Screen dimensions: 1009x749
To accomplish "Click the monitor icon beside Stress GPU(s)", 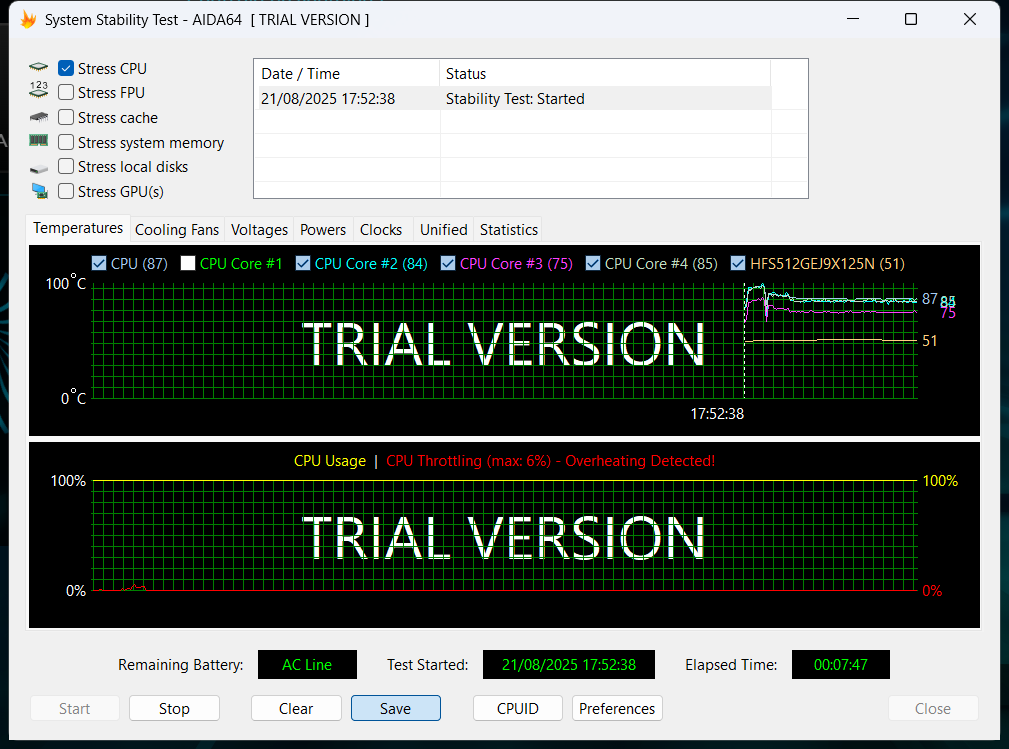I will tap(39, 191).
